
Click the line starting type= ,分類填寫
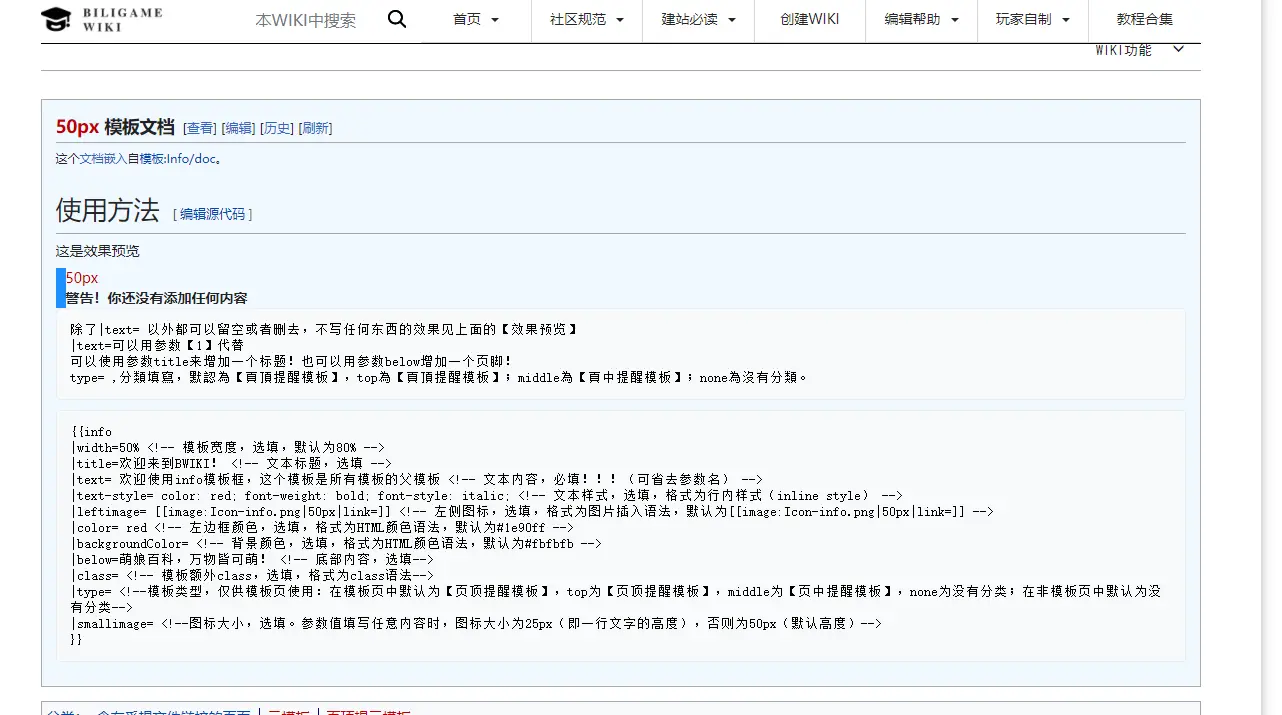pyautogui.click(x=439, y=377)
